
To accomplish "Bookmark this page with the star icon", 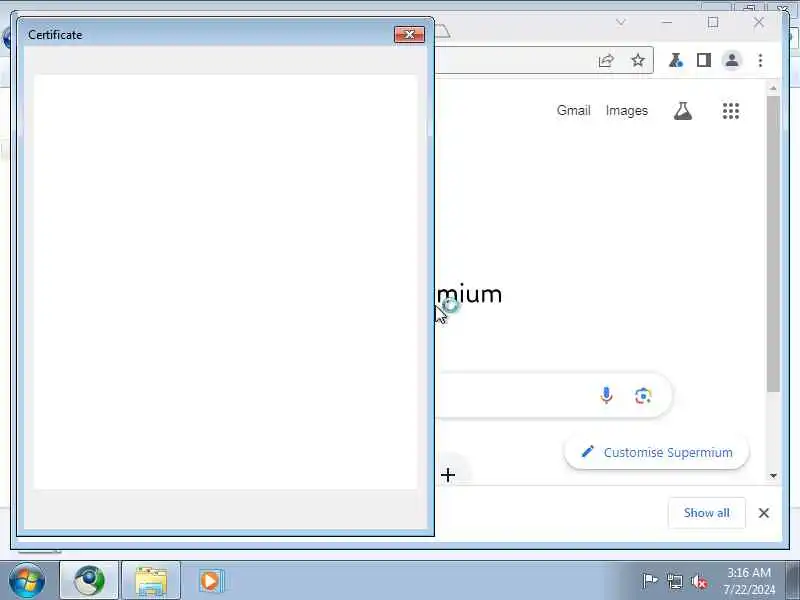I will point(638,60).
